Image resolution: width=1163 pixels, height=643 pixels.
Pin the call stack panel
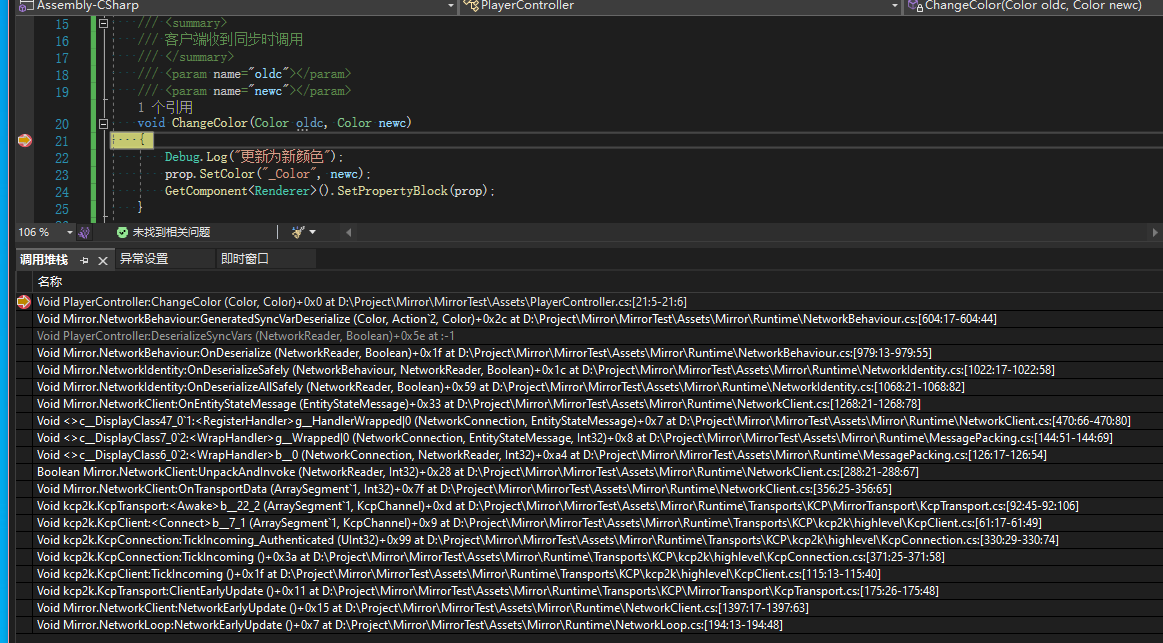(x=84, y=260)
